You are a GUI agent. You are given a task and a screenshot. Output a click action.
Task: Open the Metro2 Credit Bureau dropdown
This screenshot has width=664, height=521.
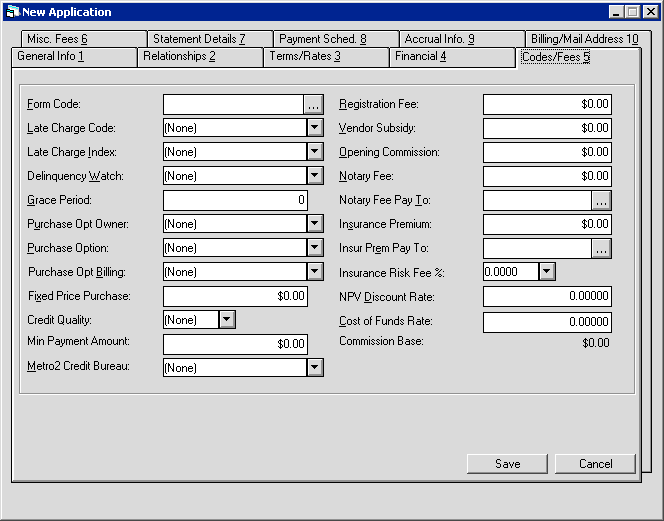[x=315, y=368]
